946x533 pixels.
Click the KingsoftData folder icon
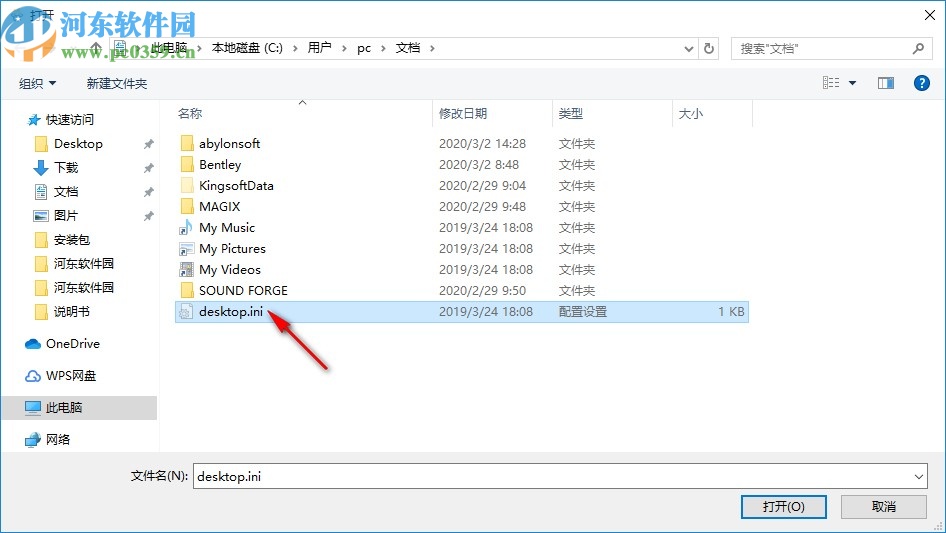click(187, 185)
